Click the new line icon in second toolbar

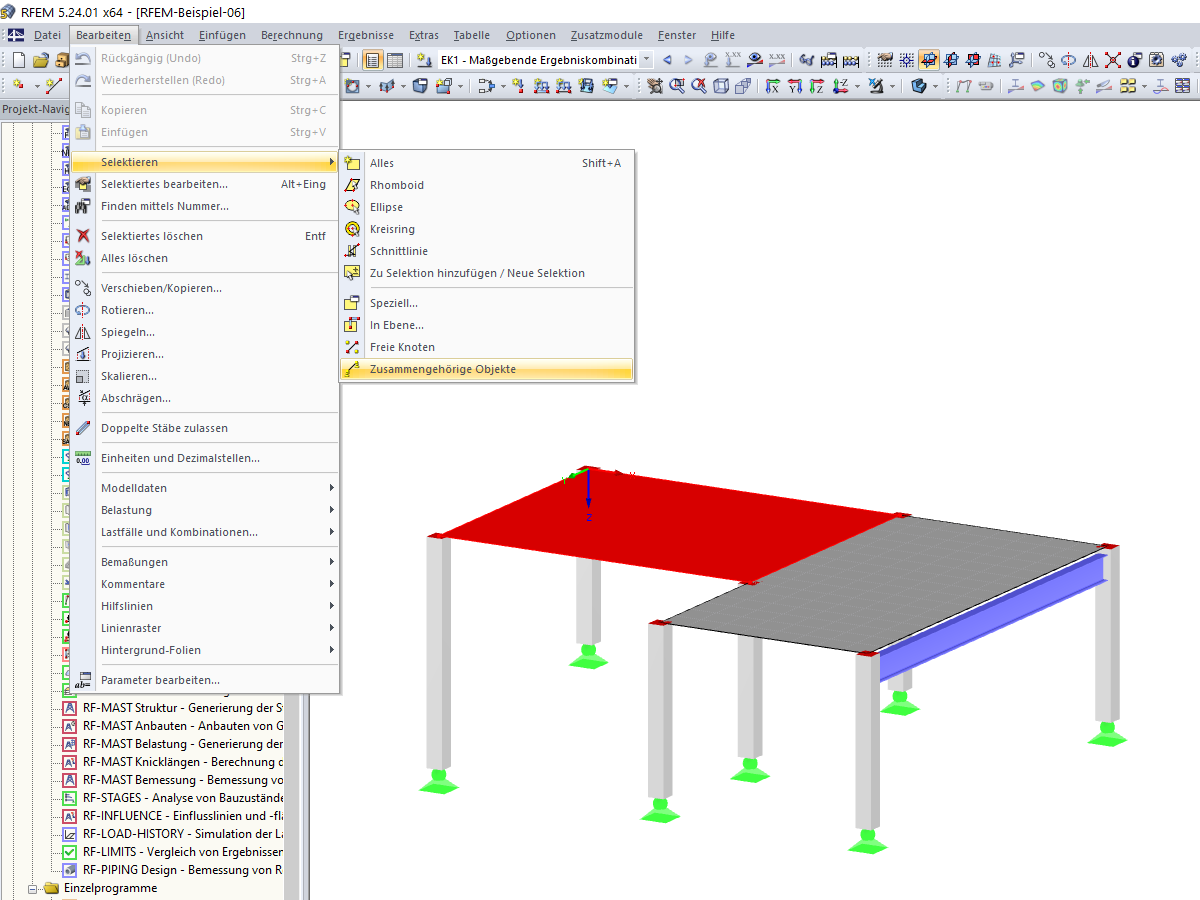pos(54,87)
